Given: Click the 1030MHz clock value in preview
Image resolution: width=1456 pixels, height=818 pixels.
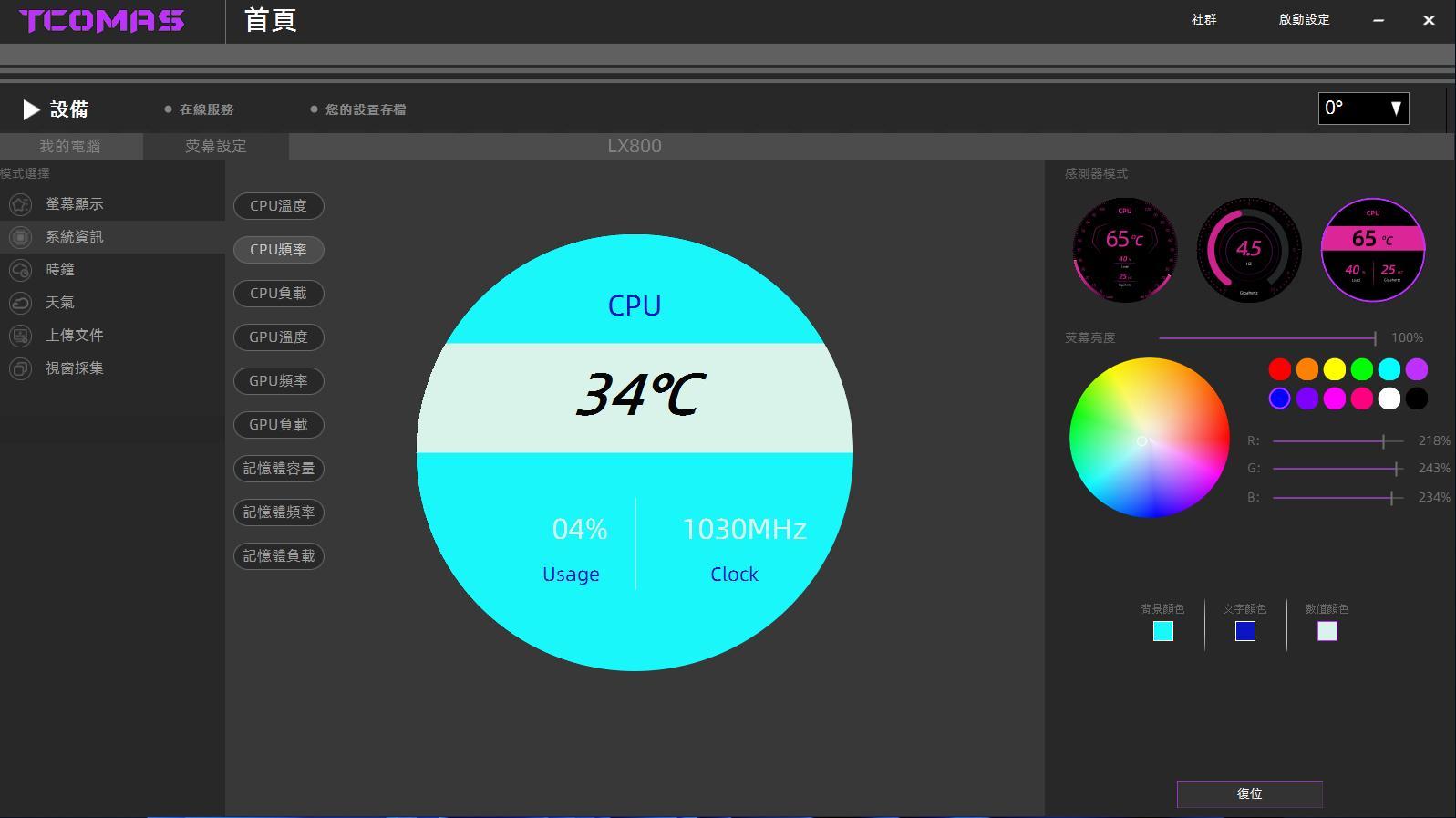Looking at the screenshot, I should point(745,529).
